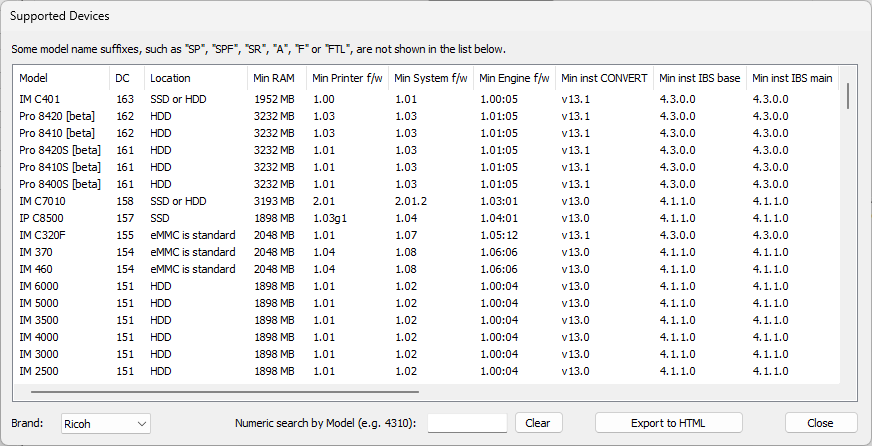Click the horizontal scrollbar at list bottom

point(220,392)
